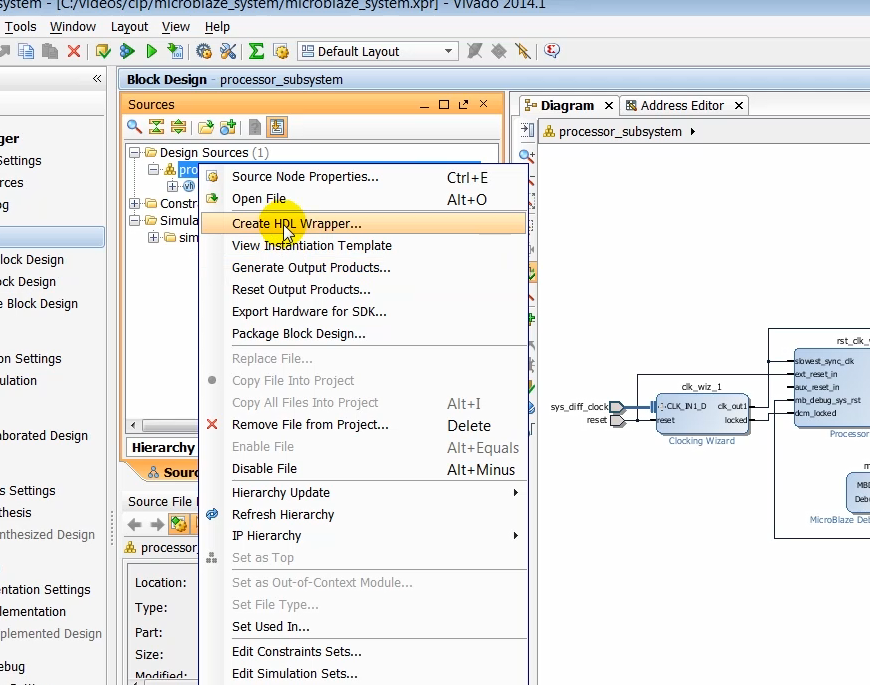Image resolution: width=870 pixels, height=685 pixels.
Task: Click the Run Synthesis green play icon
Action: [x=151, y=51]
